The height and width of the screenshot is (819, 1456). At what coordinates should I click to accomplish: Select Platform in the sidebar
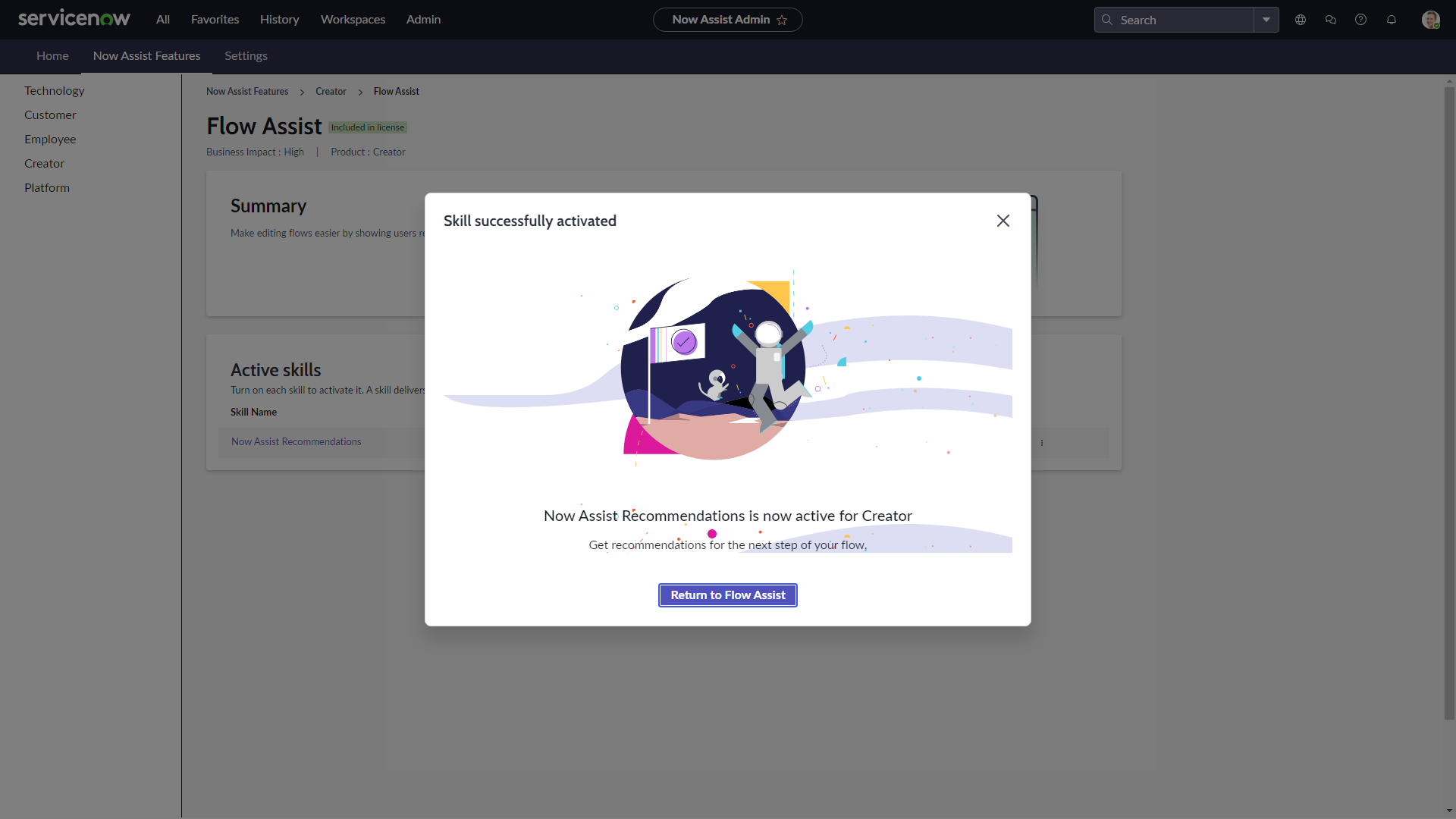(x=47, y=187)
